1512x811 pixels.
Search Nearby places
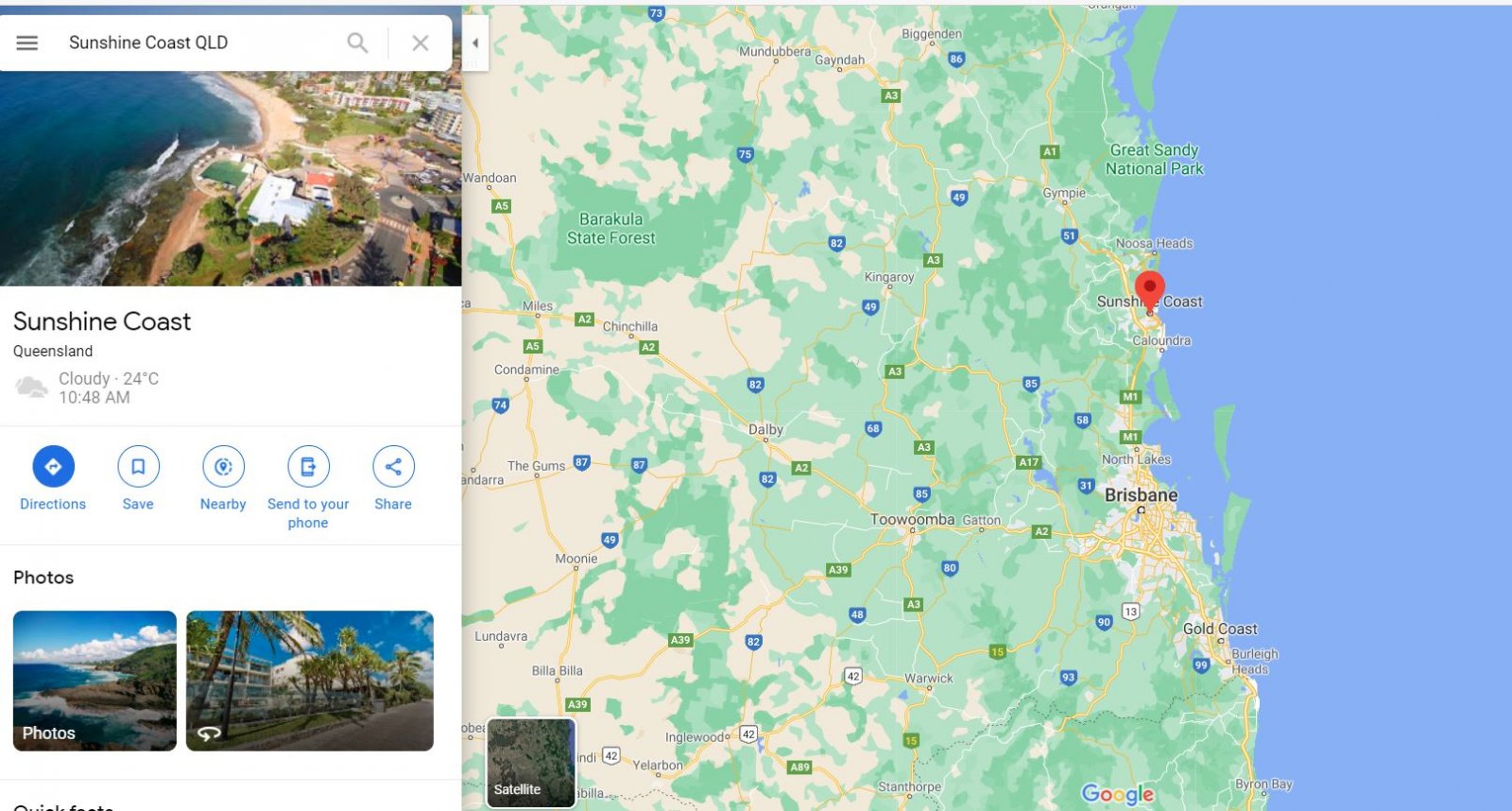[x=223, y=478]
